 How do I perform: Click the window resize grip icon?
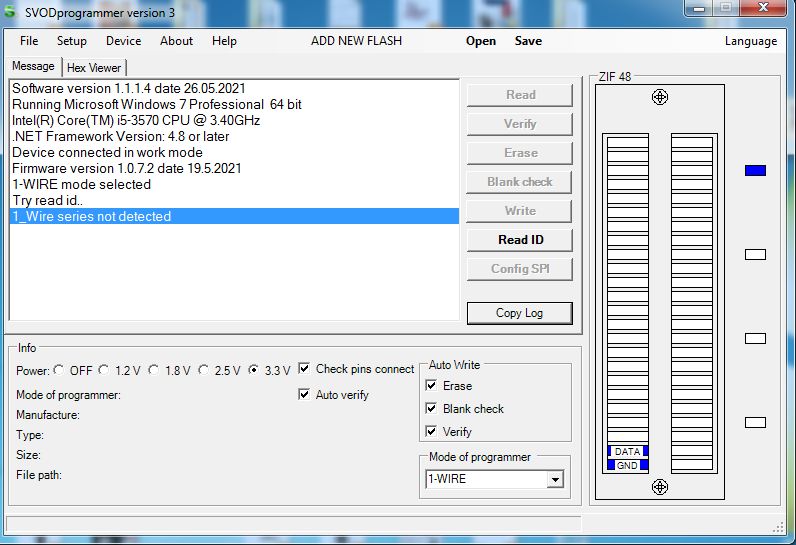pos(778,527)
